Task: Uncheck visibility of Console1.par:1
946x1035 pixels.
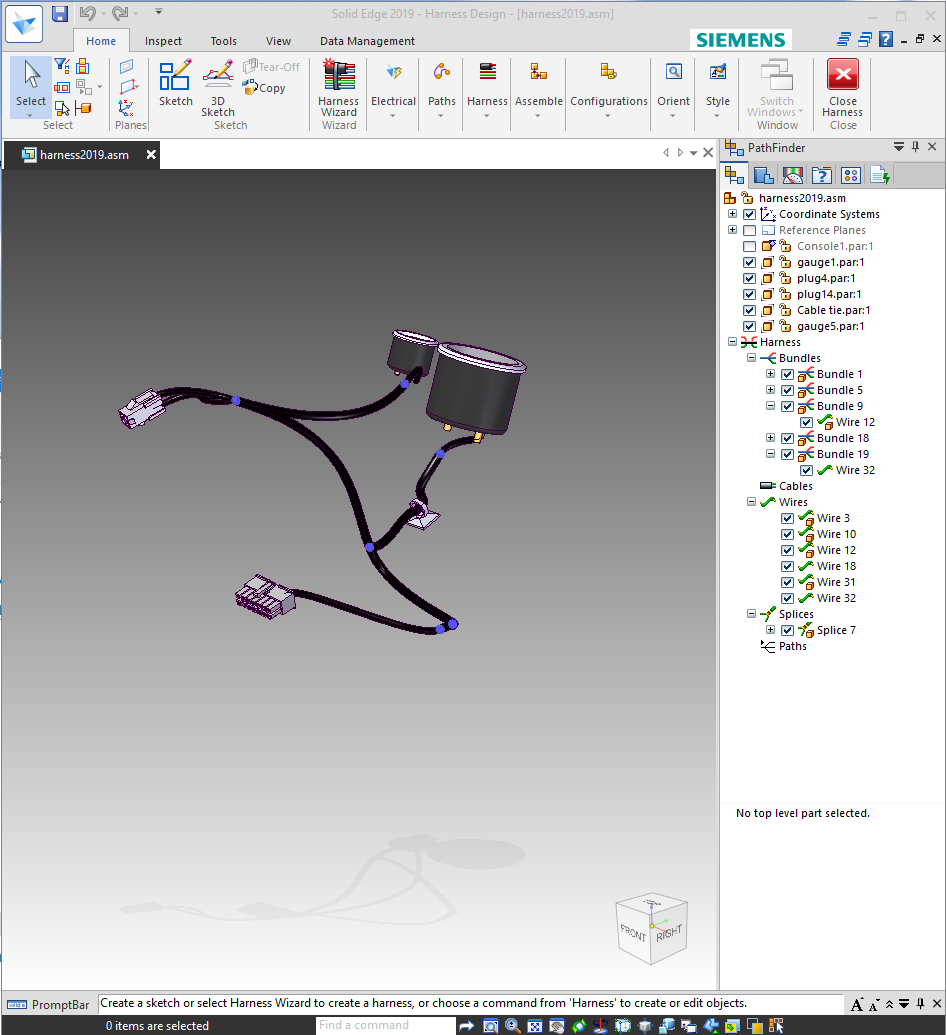Action: pyautogui.click(x=749, y=246)
